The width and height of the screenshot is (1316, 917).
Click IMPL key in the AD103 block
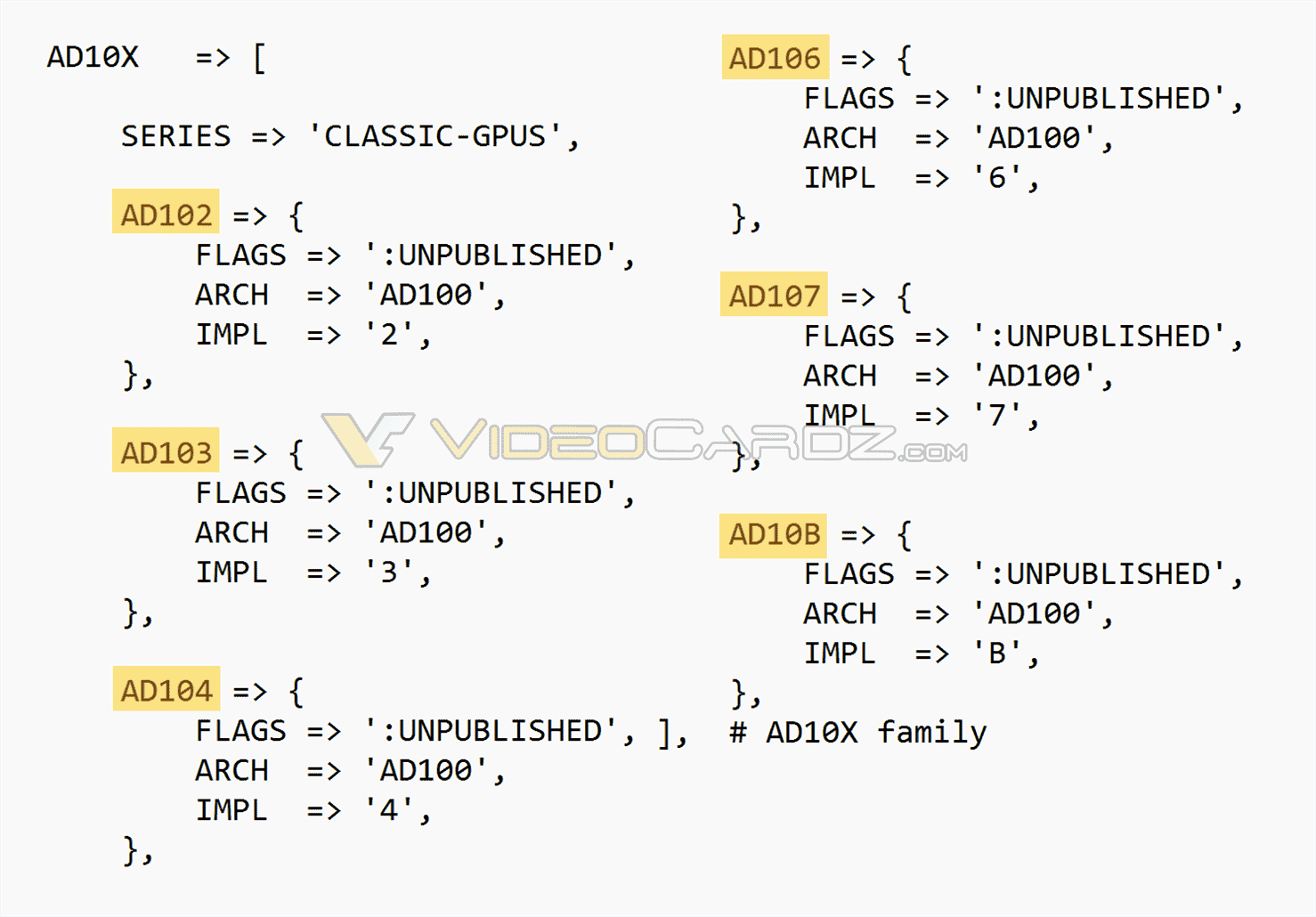point(232,572)
